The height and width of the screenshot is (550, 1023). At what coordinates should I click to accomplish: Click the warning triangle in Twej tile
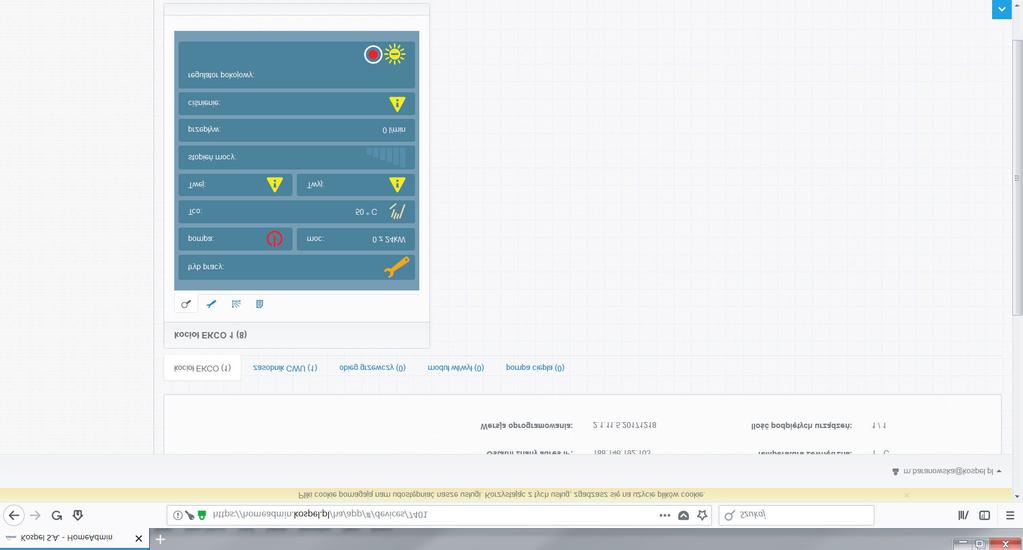pyautogui.click(x=275, y=185)
